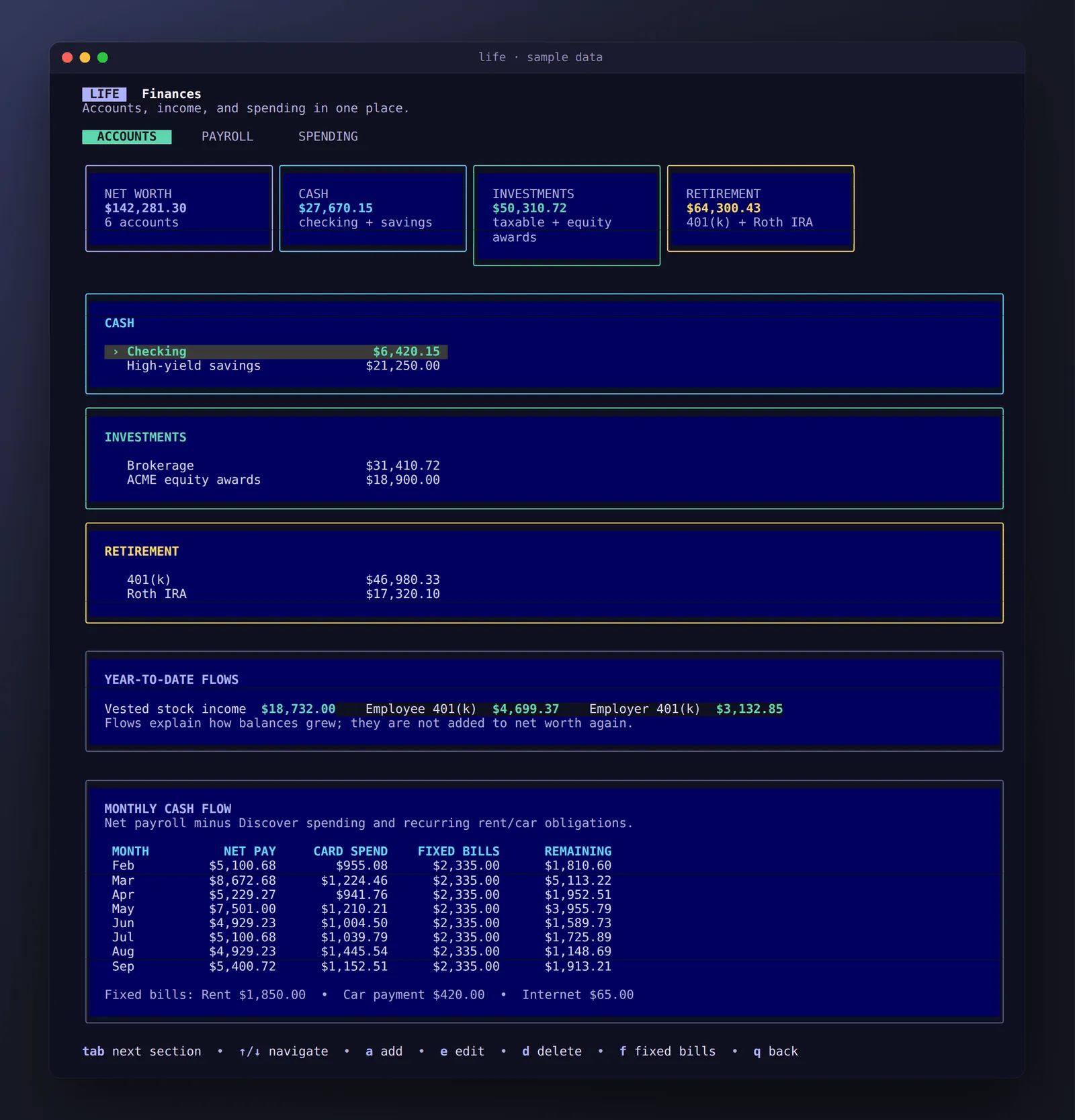Screen dimensions: 1075x1120
Task: Select the ACME equity awards row
Action: pyautogui.click(x=276, y=480)
